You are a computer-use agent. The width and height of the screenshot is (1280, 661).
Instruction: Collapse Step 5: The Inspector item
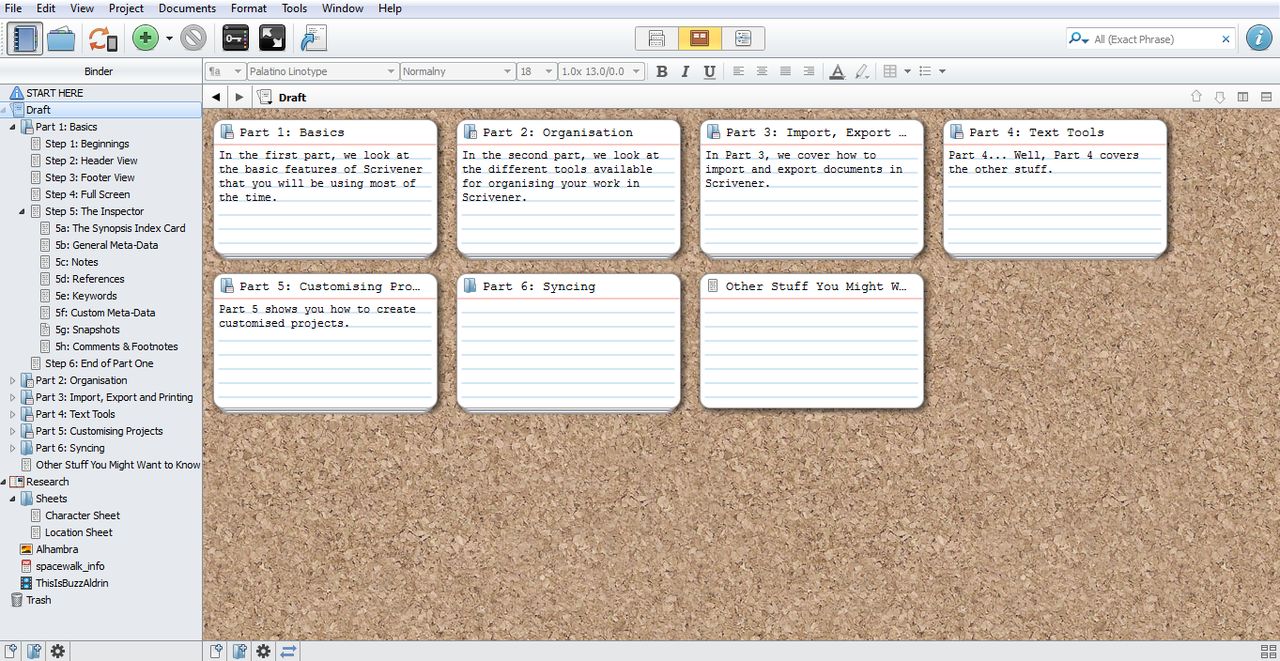click(x=22, y=211)
